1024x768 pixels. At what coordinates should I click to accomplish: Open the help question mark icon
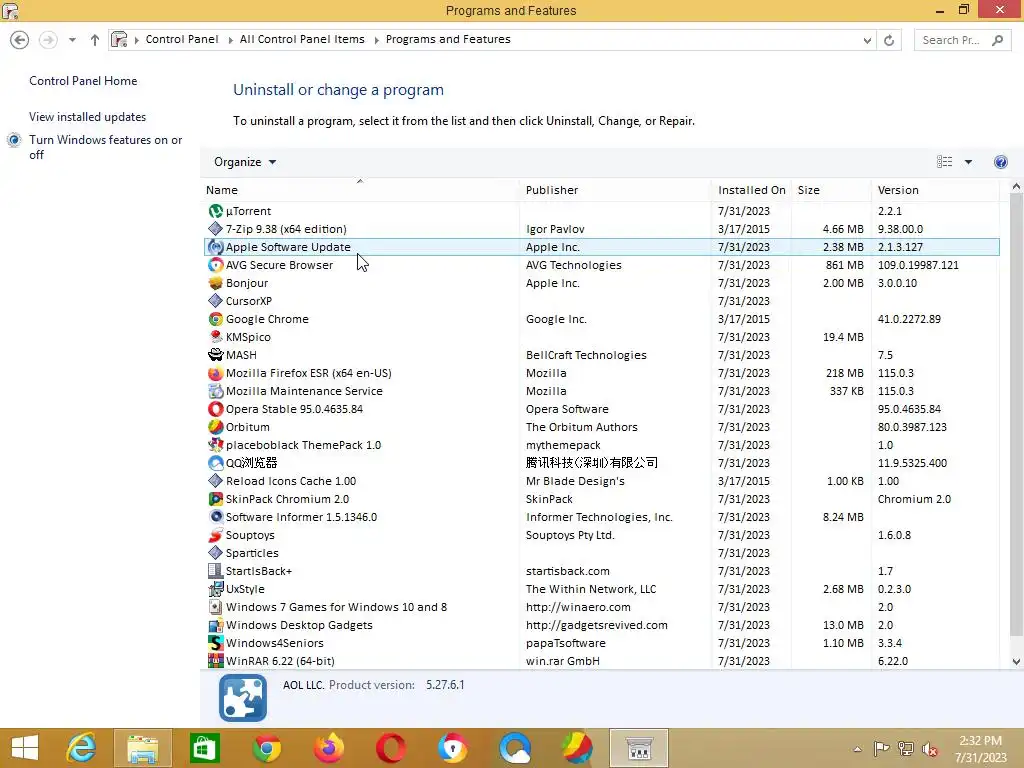(x=1000, y=162)
